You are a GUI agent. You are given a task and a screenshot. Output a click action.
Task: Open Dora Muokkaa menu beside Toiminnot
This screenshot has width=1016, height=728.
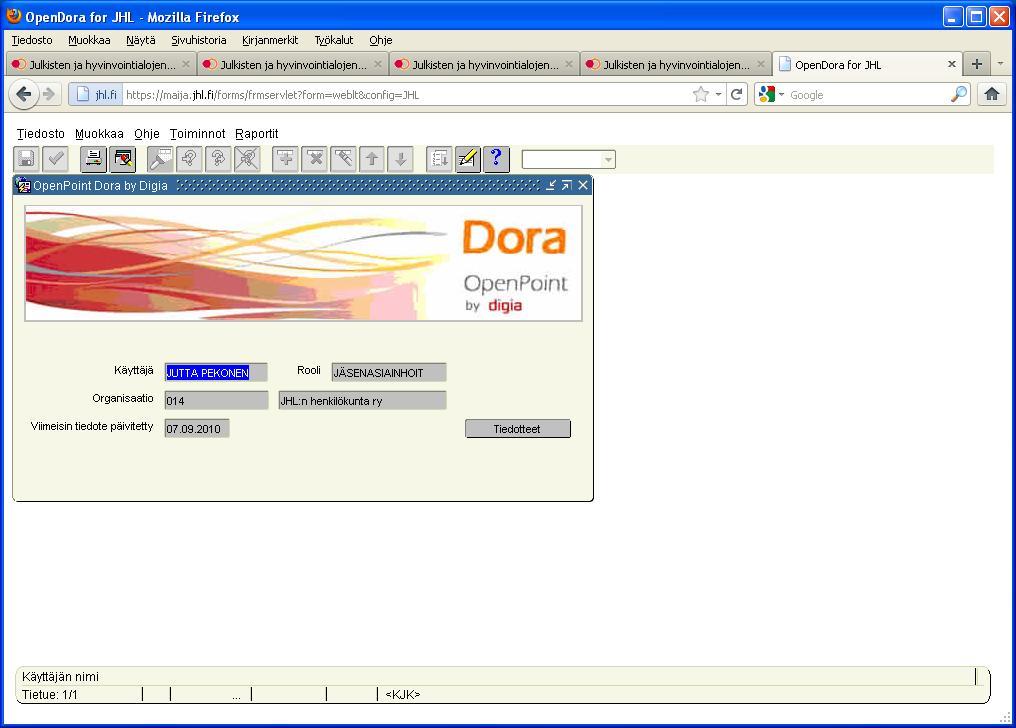(99, 134)
